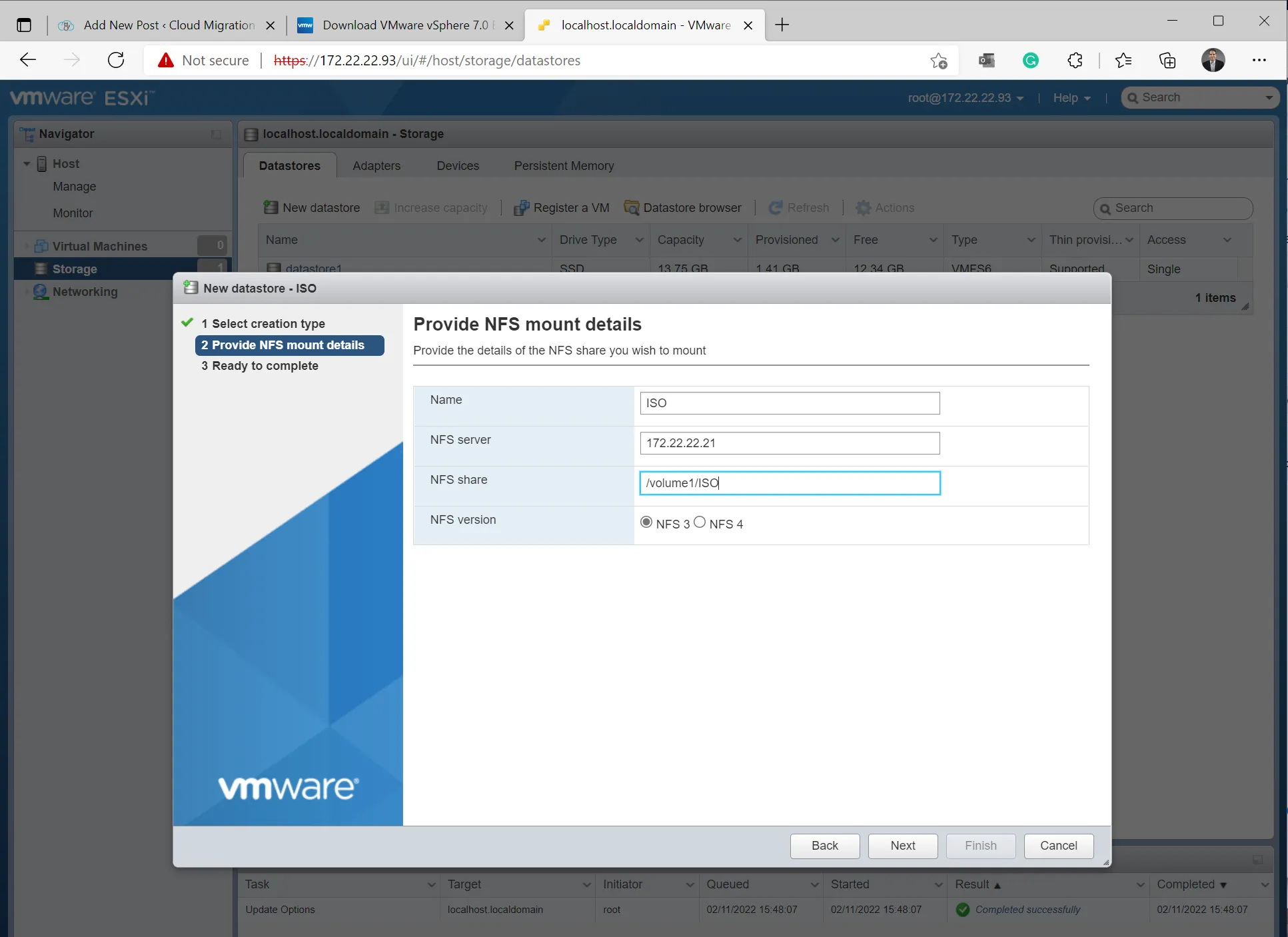Screen dimensions: 1288x937
Task: Open the Grammarly extension icon
Action: 1031,61
